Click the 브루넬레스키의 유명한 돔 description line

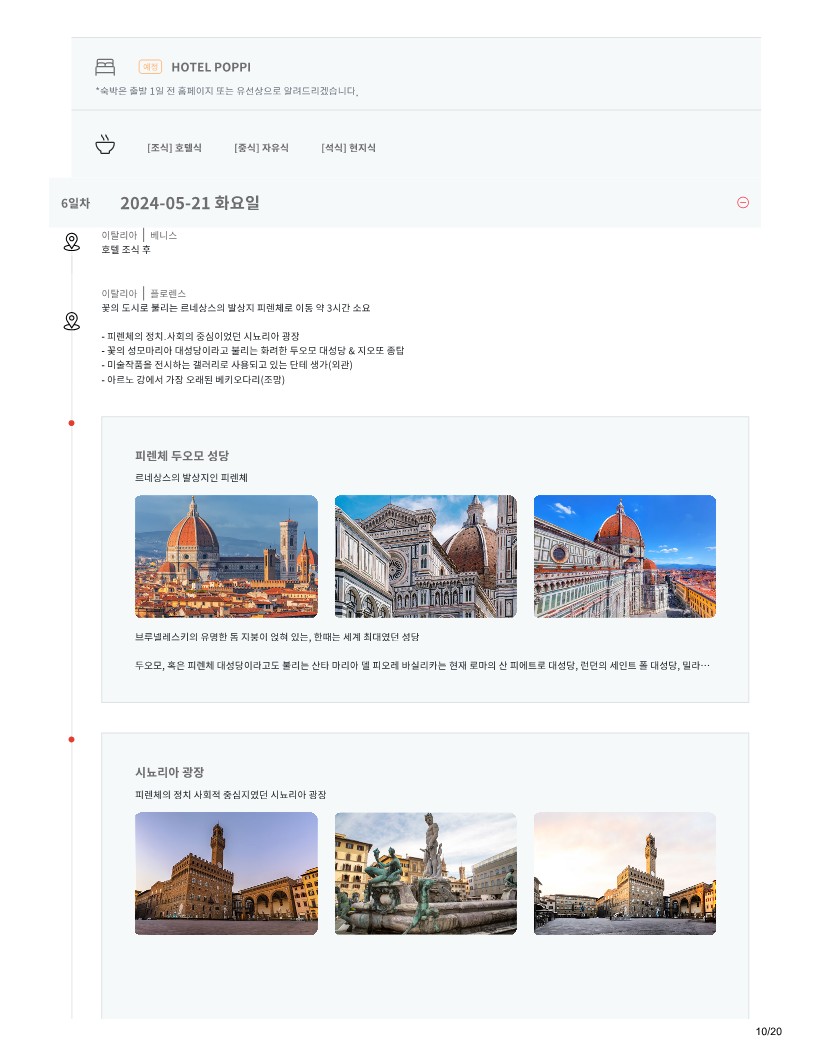(x=277, y=636)
